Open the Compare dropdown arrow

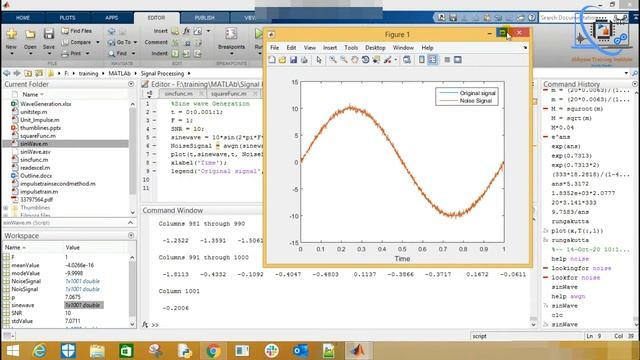(98, 42)
